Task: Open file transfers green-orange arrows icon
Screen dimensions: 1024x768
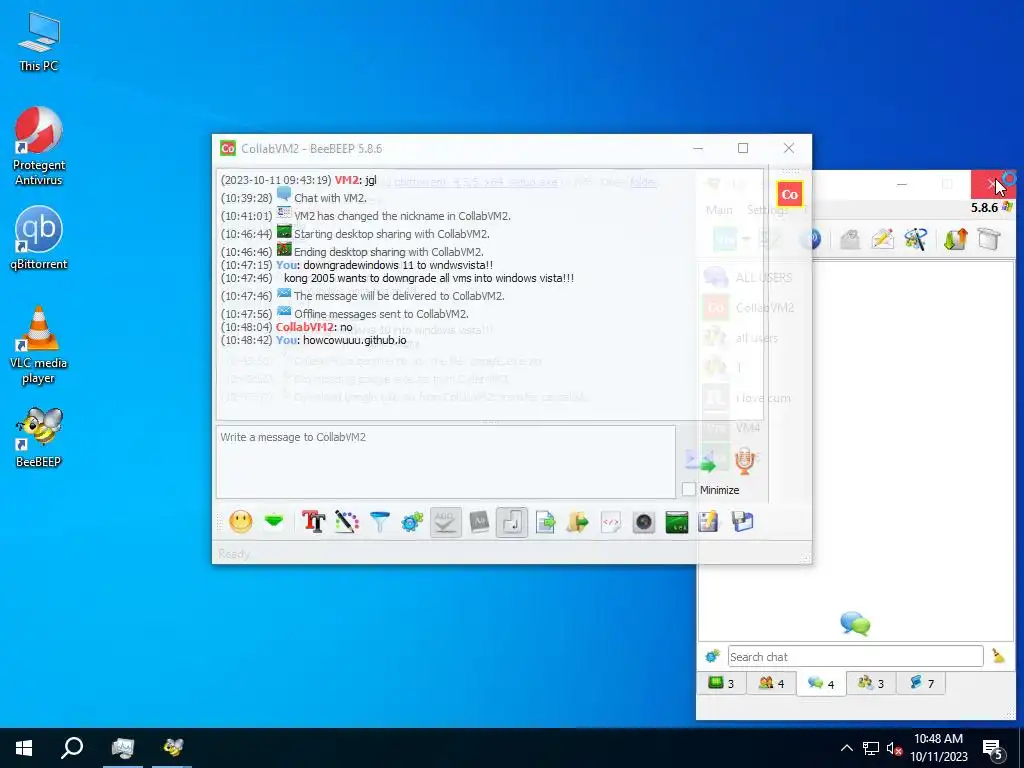Action: [x=955, y=240]
